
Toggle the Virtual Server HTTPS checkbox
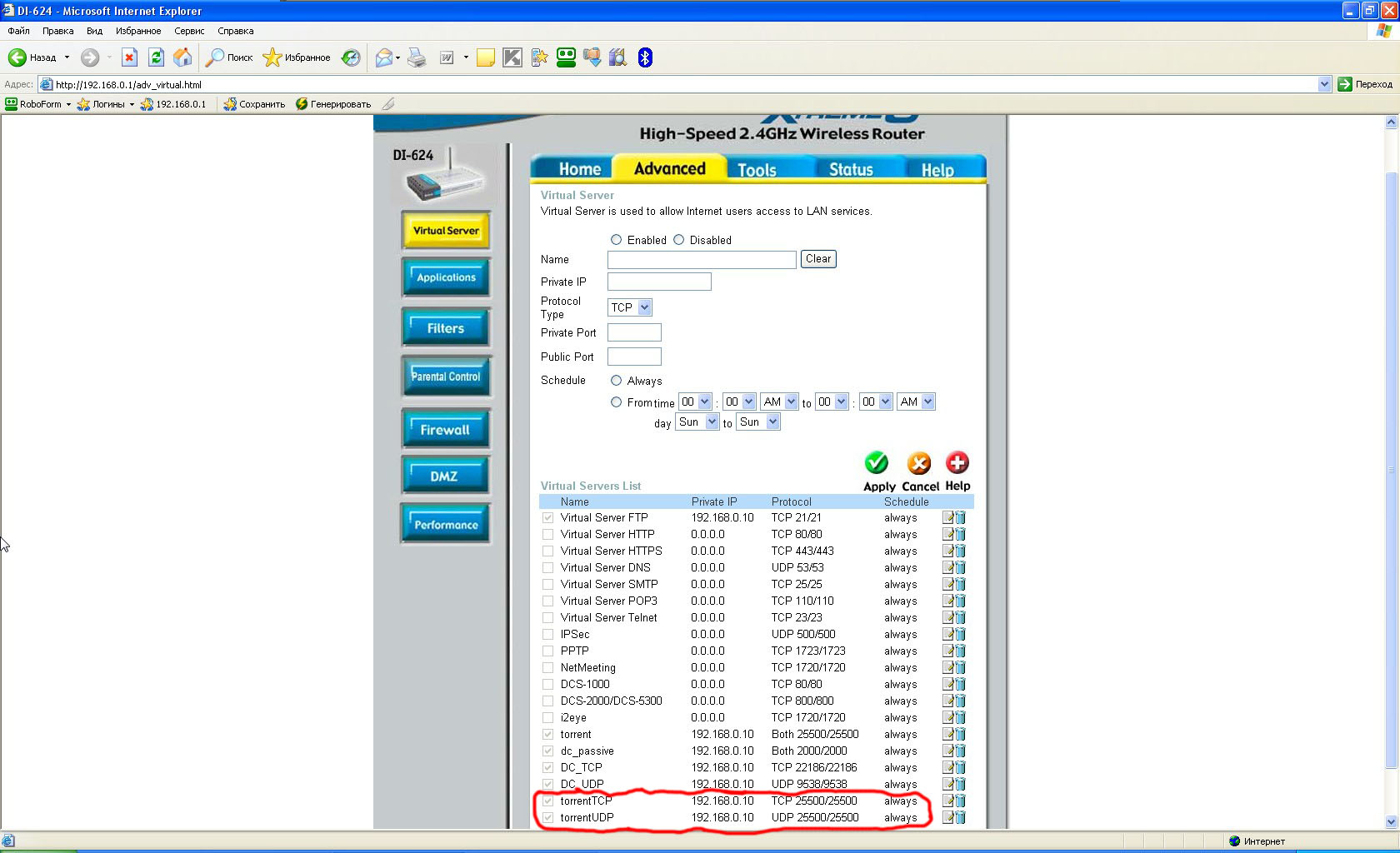(x=547, y=551)
